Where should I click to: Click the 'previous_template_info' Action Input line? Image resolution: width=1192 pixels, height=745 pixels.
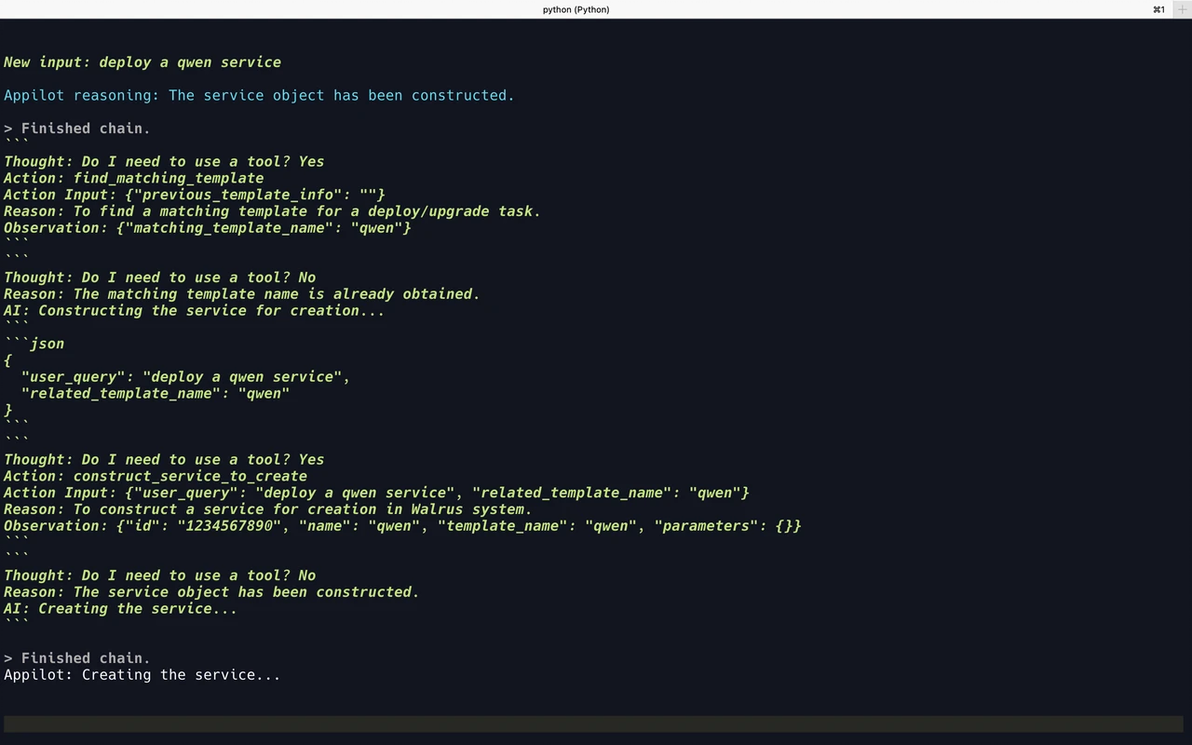pyautogui.click(x=194, y=195)
